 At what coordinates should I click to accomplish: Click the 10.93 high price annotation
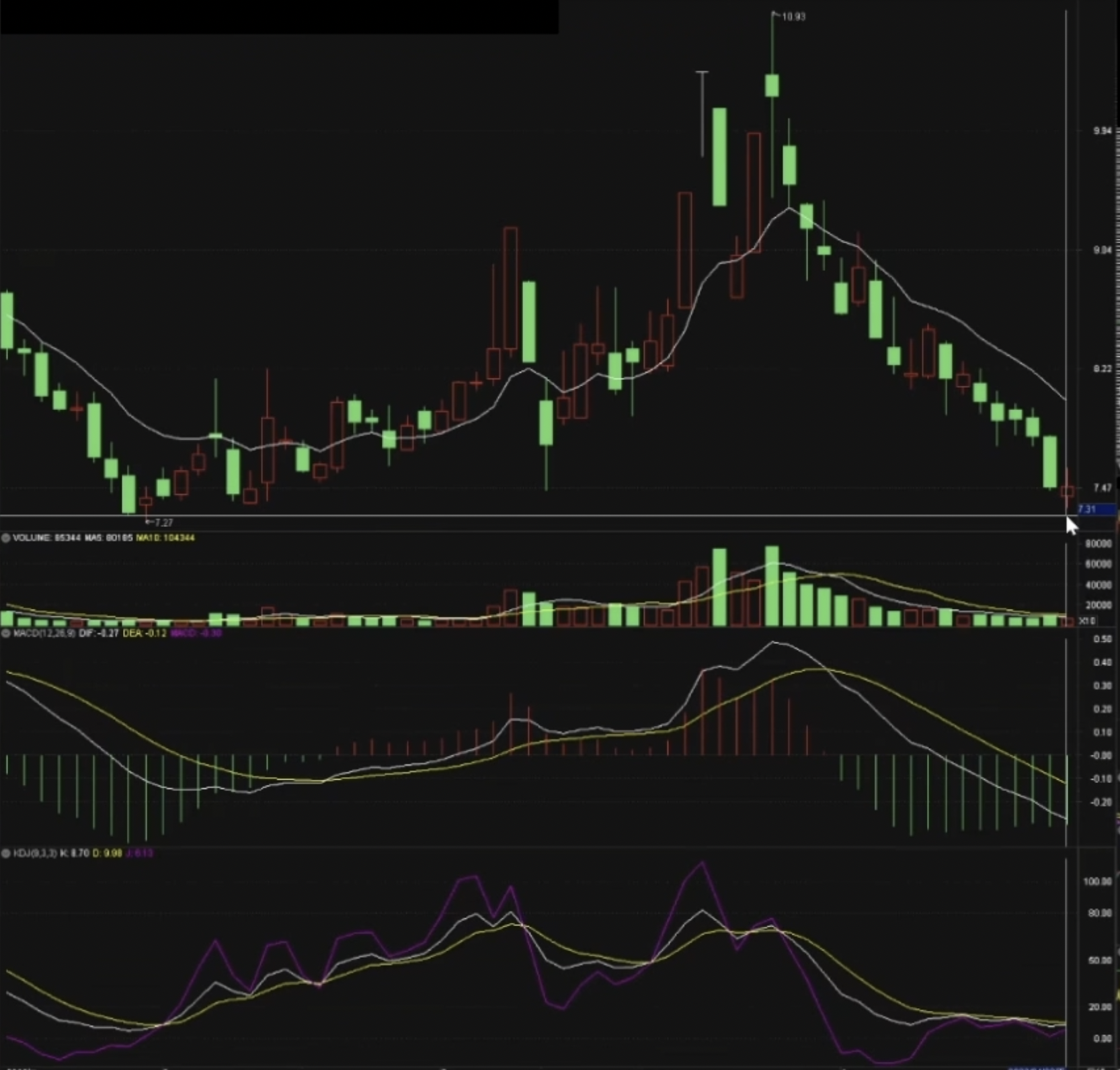coord(793,17)
